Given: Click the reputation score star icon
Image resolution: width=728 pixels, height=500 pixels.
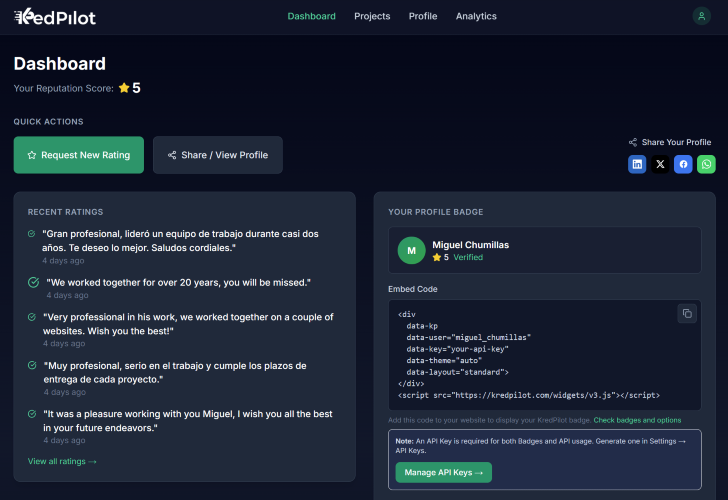Looking at the screenshot, I should (124, 88).
